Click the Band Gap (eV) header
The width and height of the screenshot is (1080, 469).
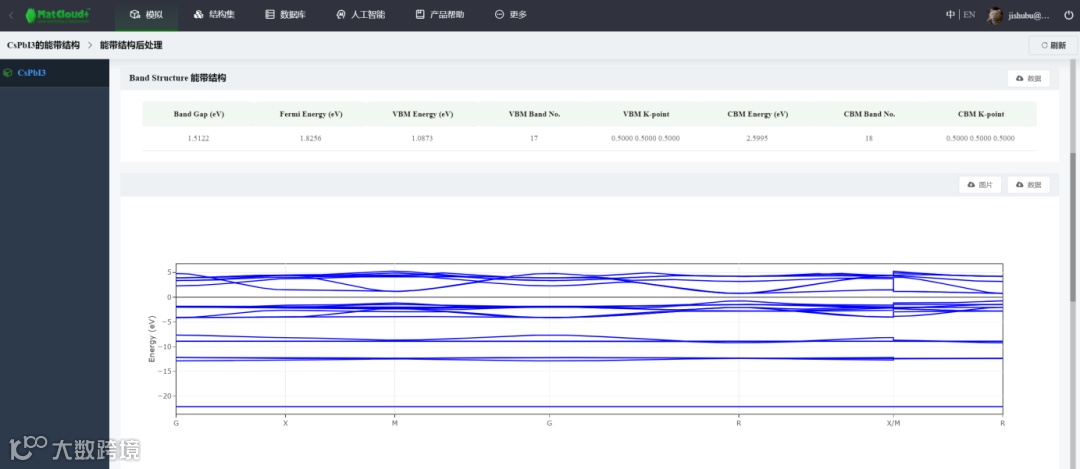(x=198, y=114)
